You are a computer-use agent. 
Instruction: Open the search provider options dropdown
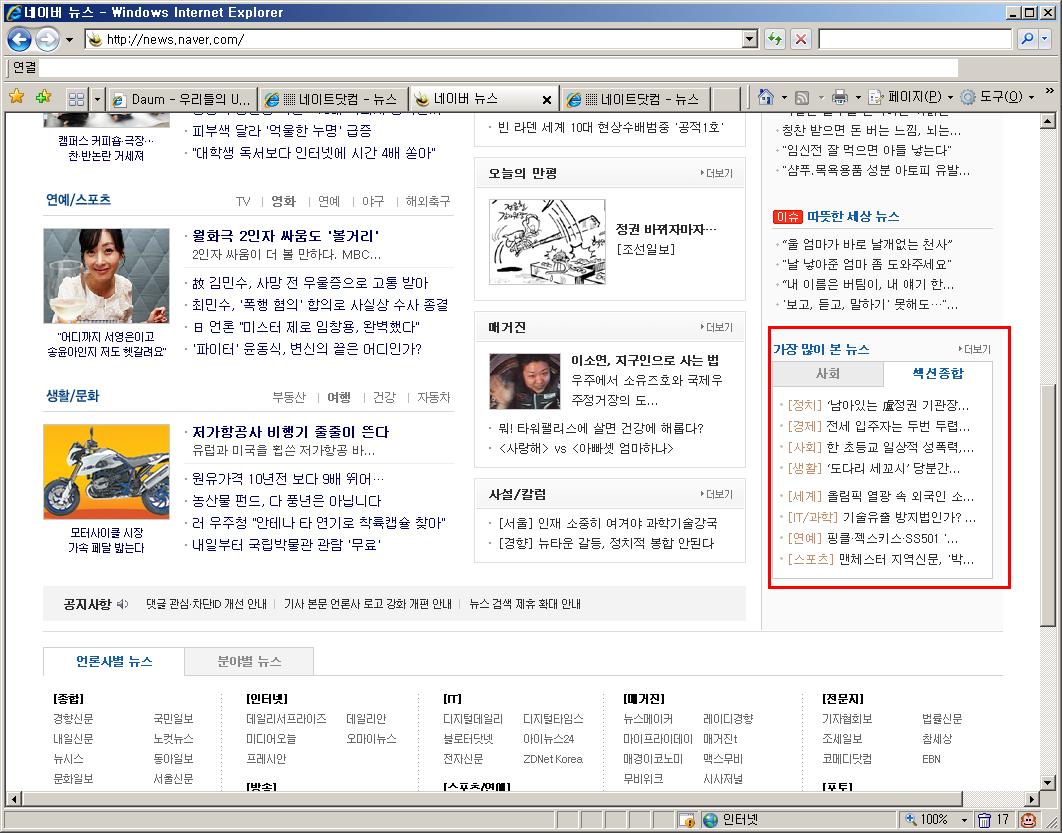click(1044, 39)
